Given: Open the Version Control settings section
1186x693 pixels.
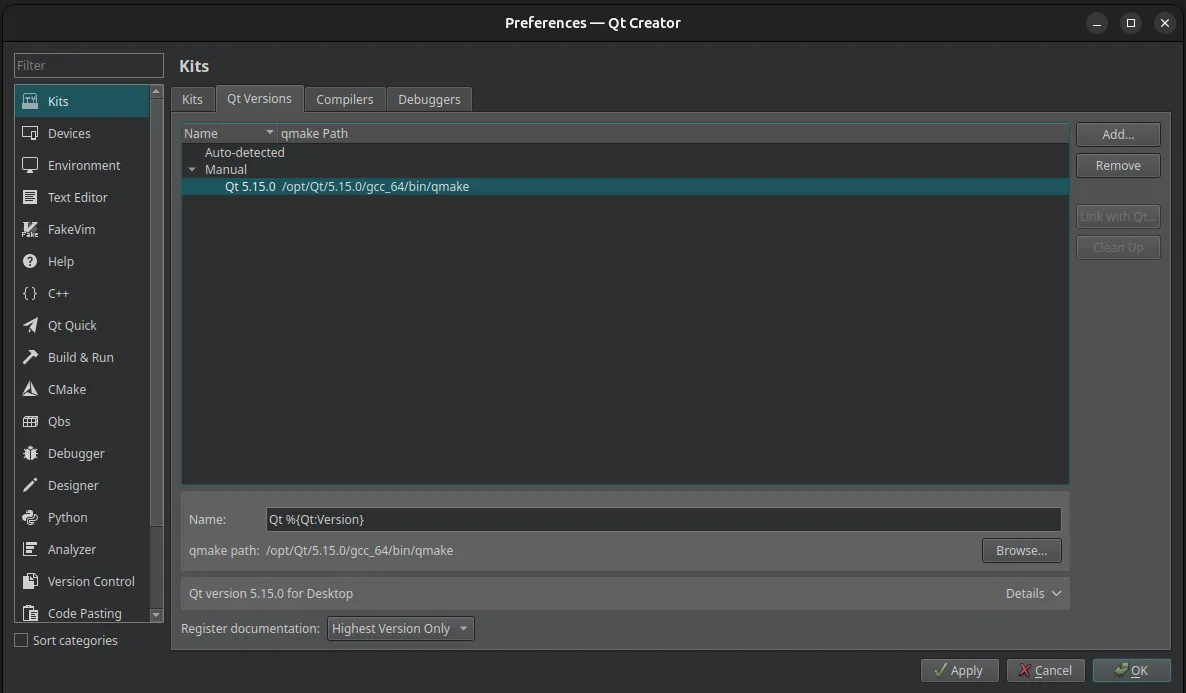Looking at the screenshot, I should tap(91, 581).
